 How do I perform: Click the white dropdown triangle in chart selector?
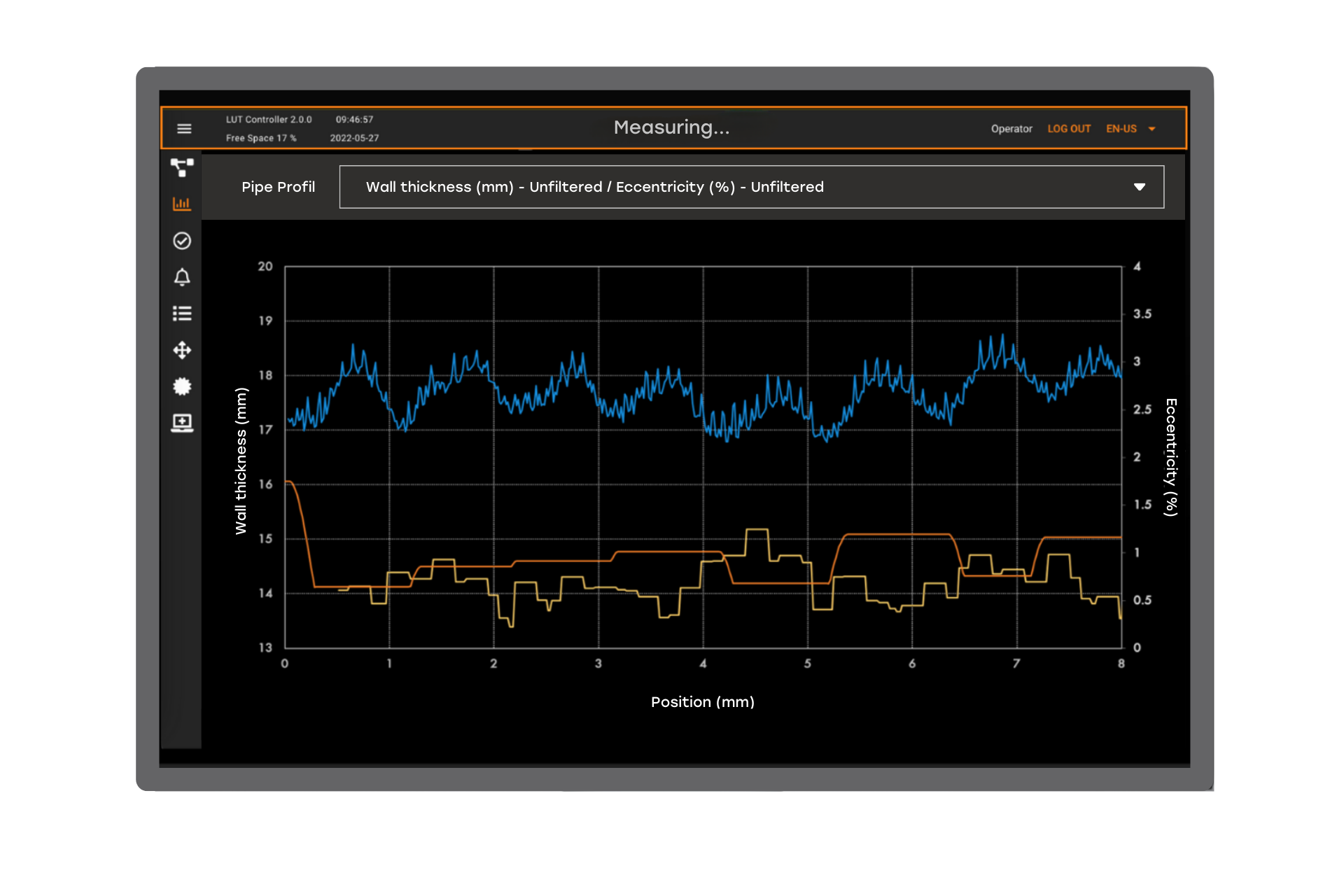click(x=1139, y=187)
